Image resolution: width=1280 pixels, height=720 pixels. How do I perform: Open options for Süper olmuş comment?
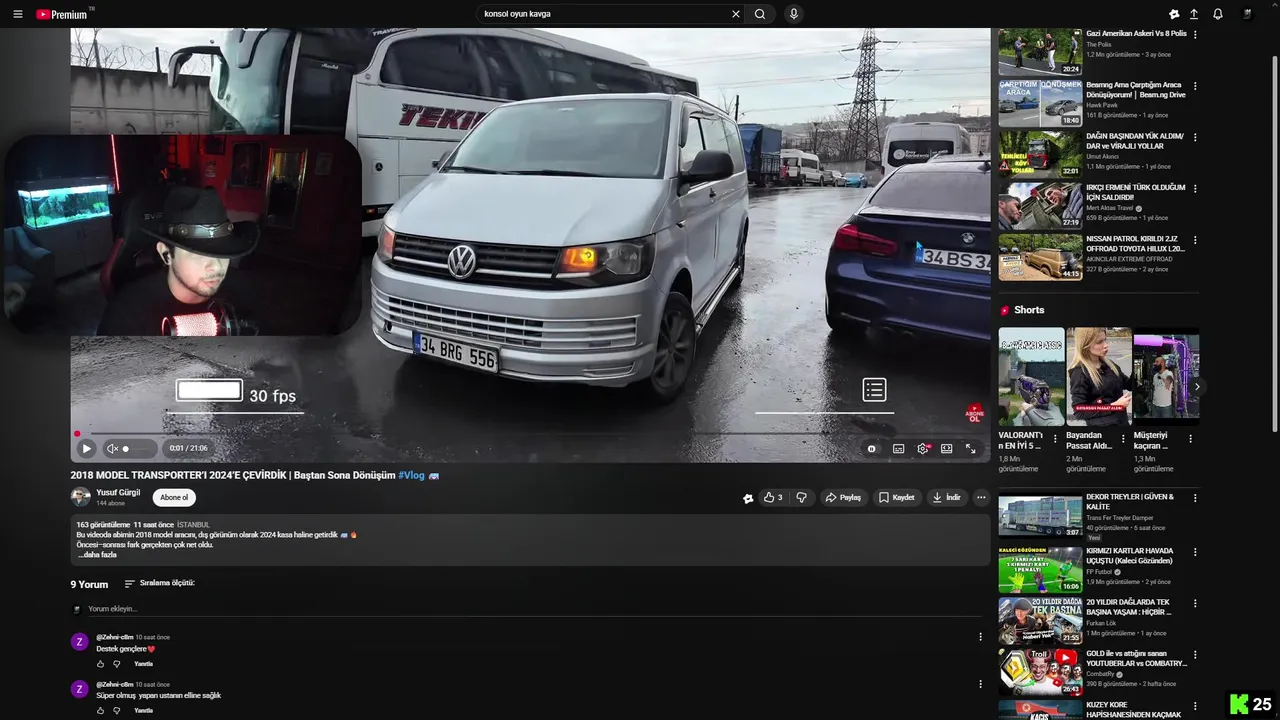980,684
